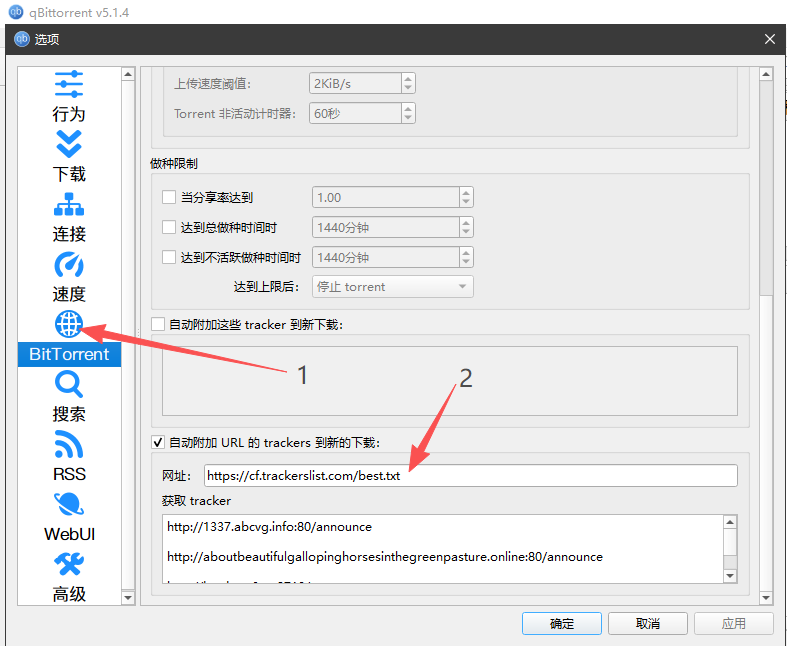Open the 搜索 (Search) magnifier icon
The image size is (787, 646).
pos(69,384)
